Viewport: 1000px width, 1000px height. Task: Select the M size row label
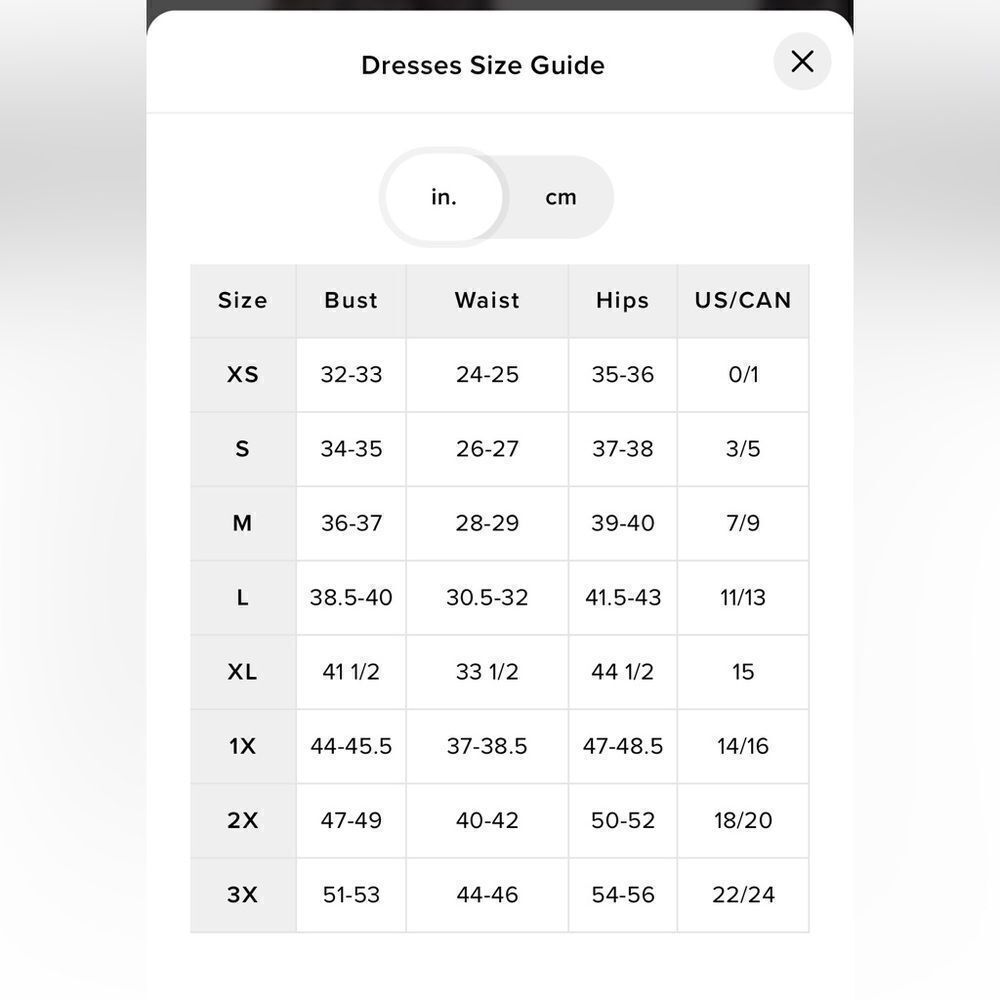(x=243, y=523)
